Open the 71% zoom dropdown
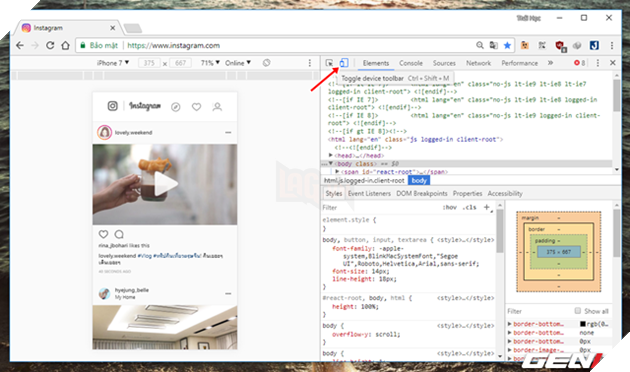Image resolution: width=630 pixels, height=372 pixels. 210,63
